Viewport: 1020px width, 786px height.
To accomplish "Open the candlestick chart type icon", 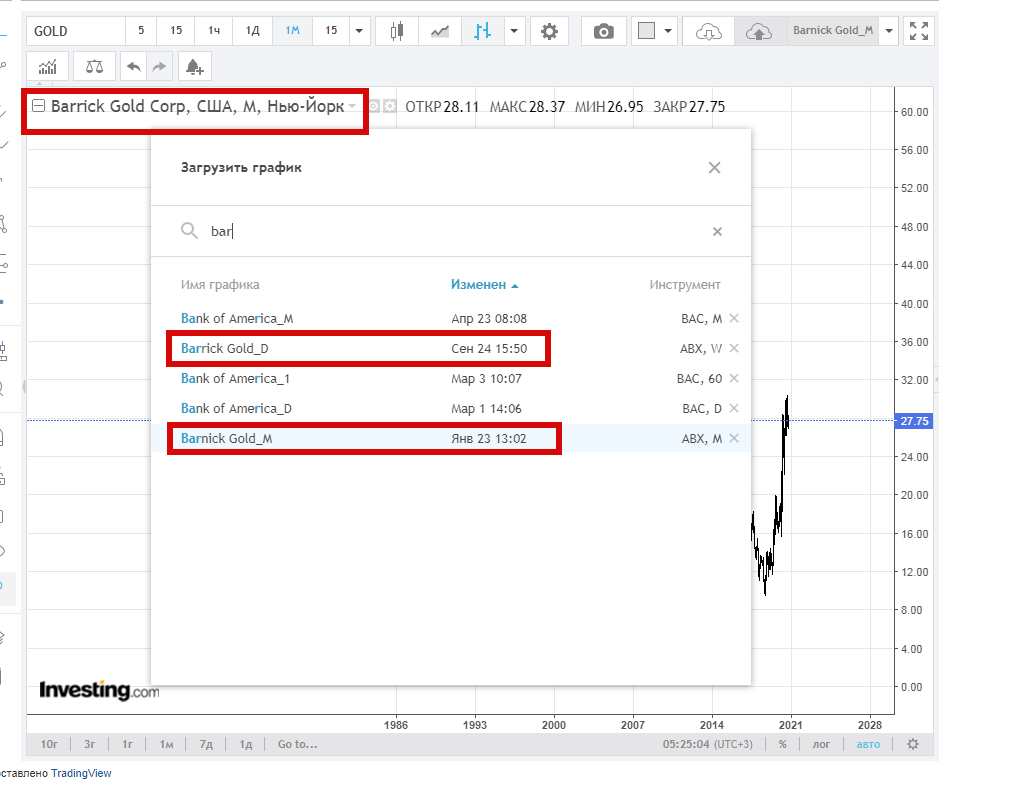I will coord(396,31).
